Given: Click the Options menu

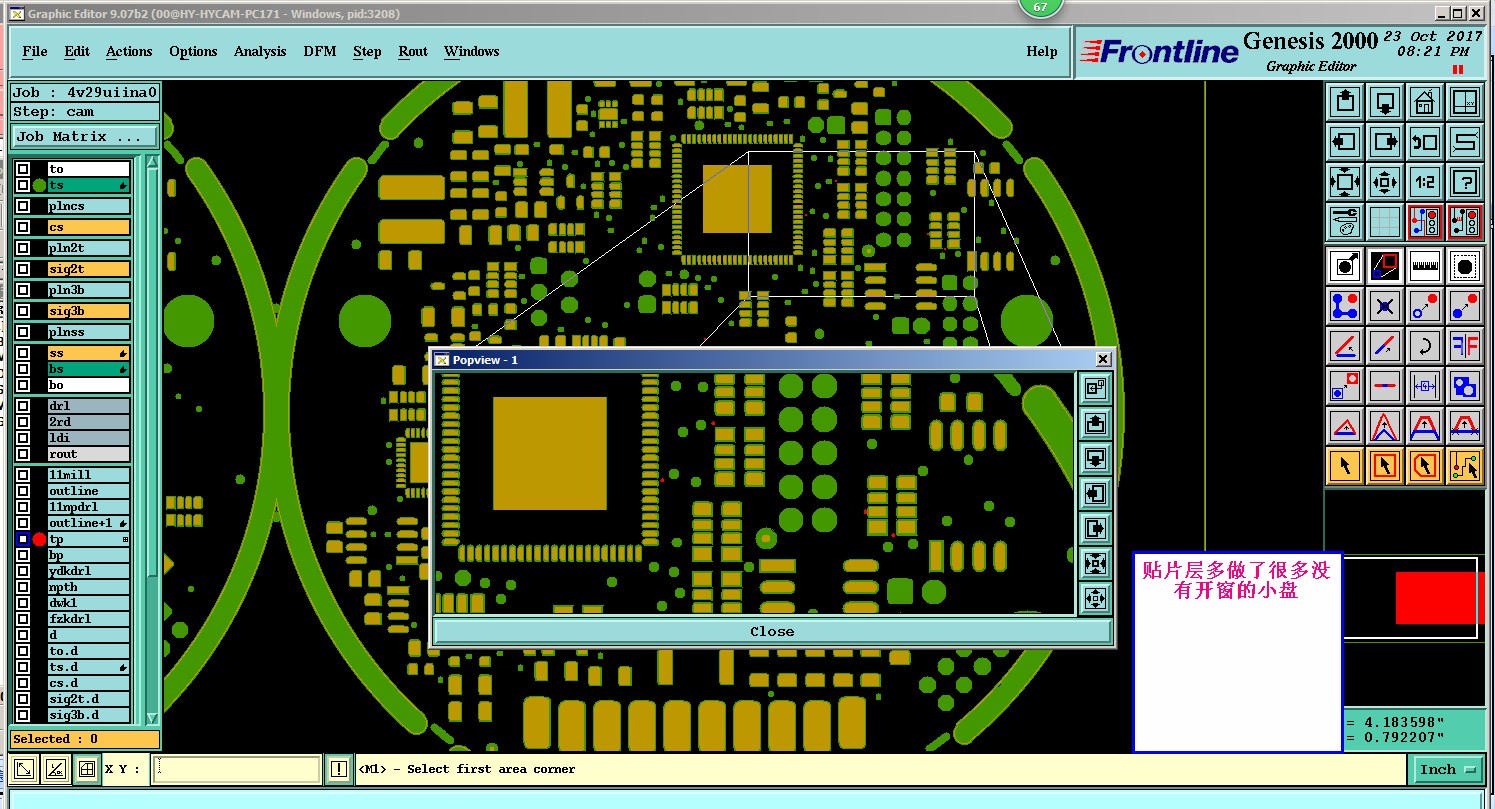Looking at the screenshot, I should pyautogui.click(x=193, y=51).
